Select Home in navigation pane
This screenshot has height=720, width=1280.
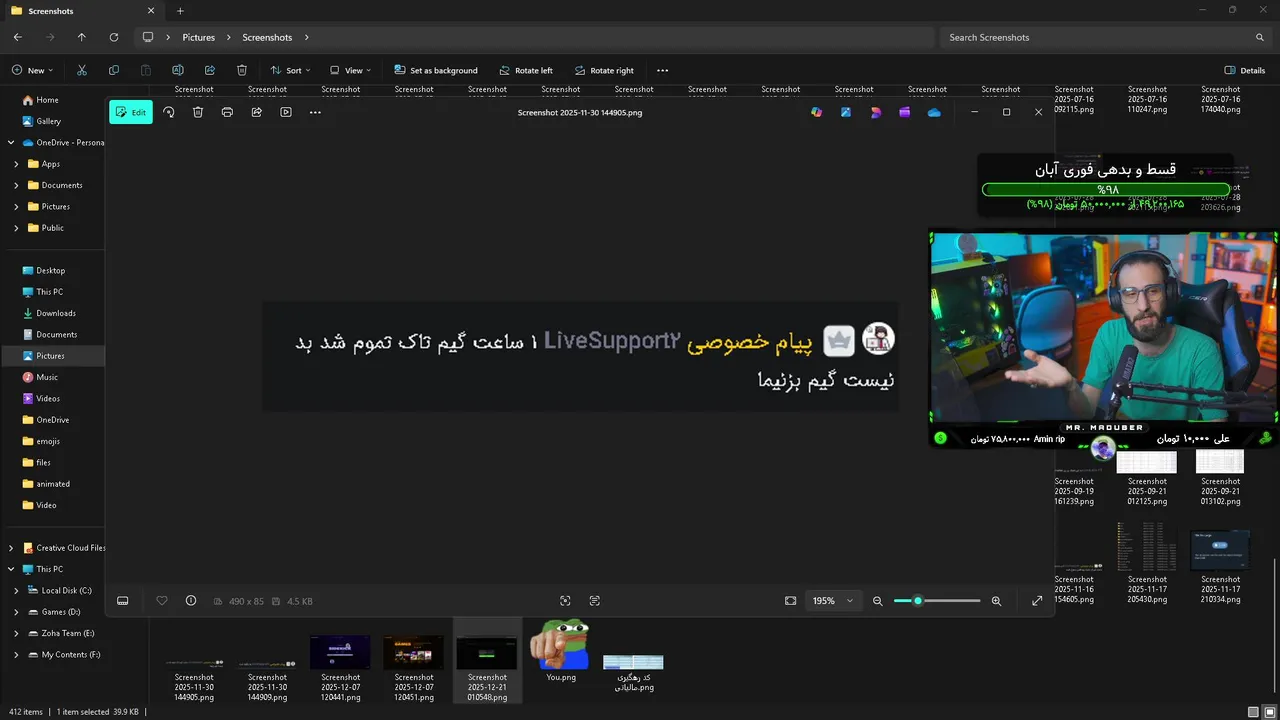point(47,100)
